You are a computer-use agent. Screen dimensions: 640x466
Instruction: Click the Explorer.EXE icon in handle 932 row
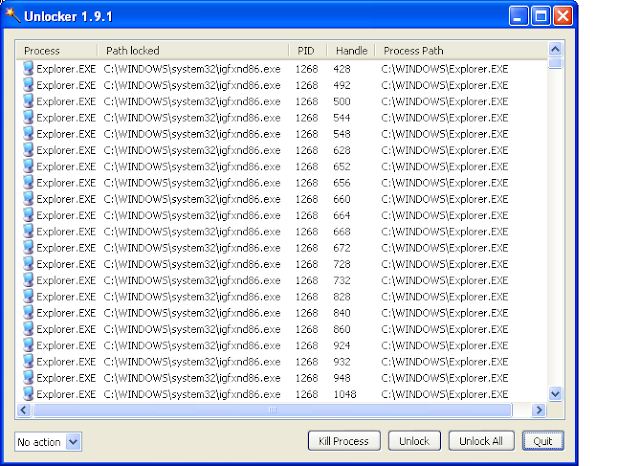pyautogui.click(x=28, y=362)
